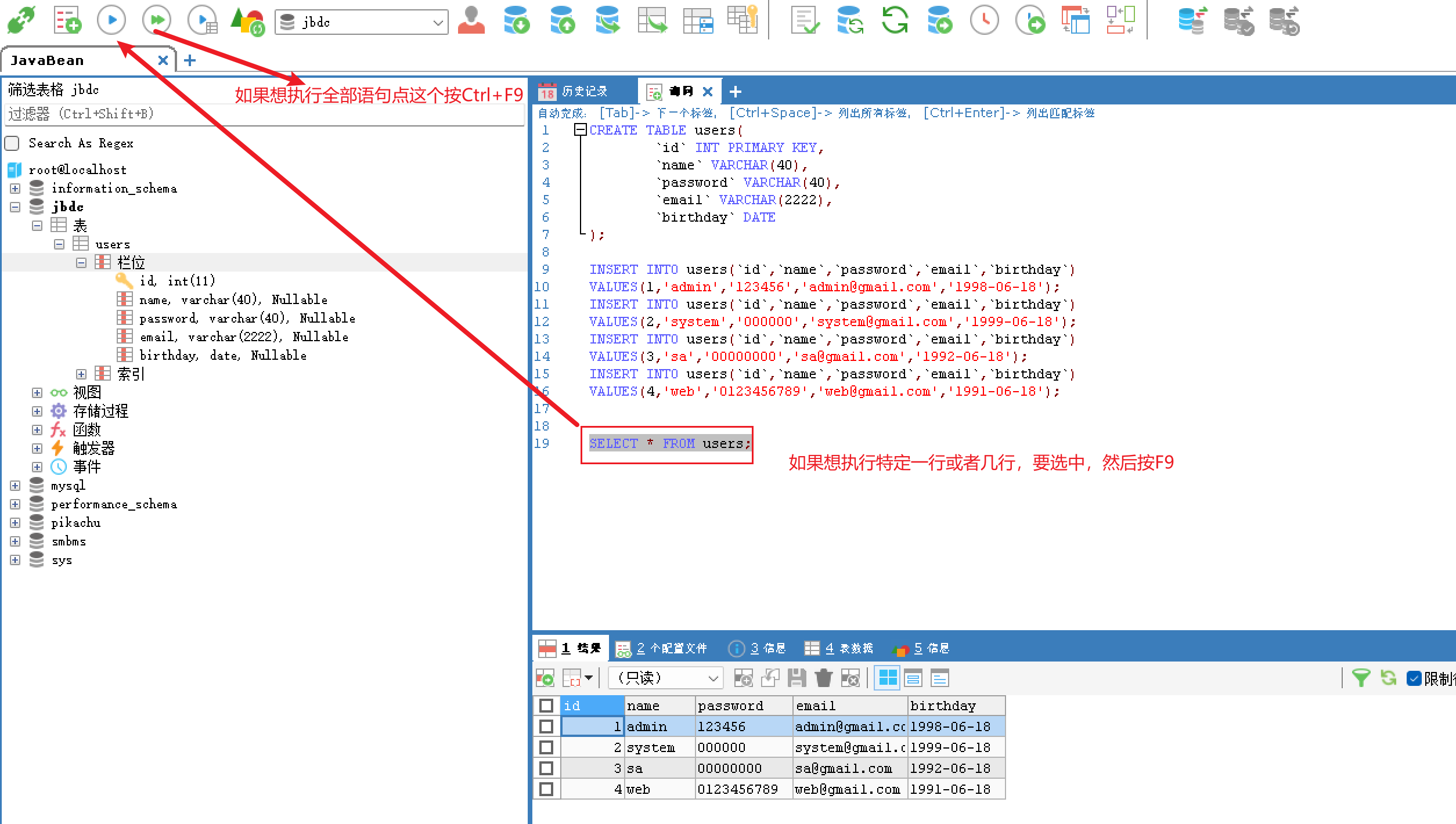Open the new connection icon
The width and height of the screenshot is (1456, 824).
tap(21, 20)
